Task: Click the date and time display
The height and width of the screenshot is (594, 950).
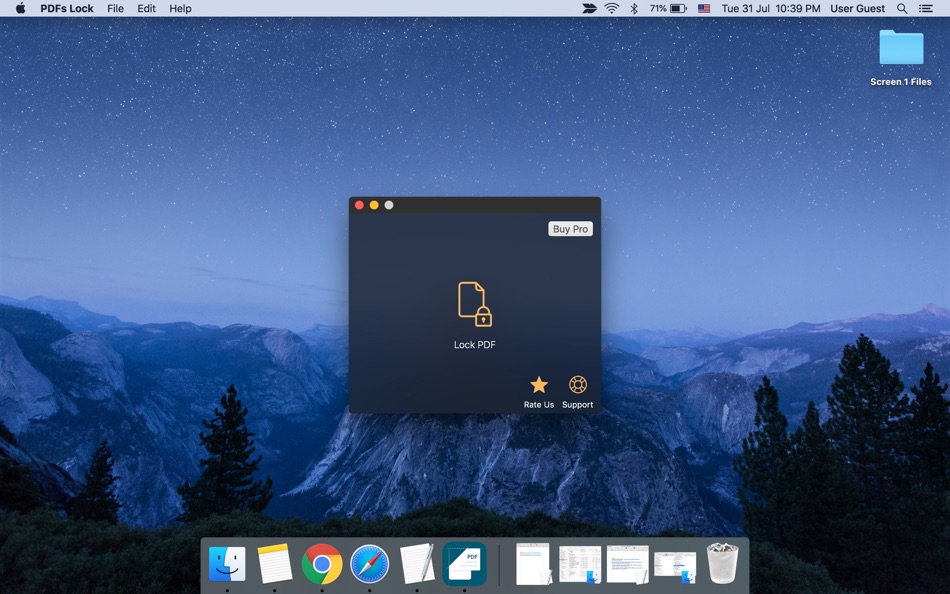Action: pos(771,8)
